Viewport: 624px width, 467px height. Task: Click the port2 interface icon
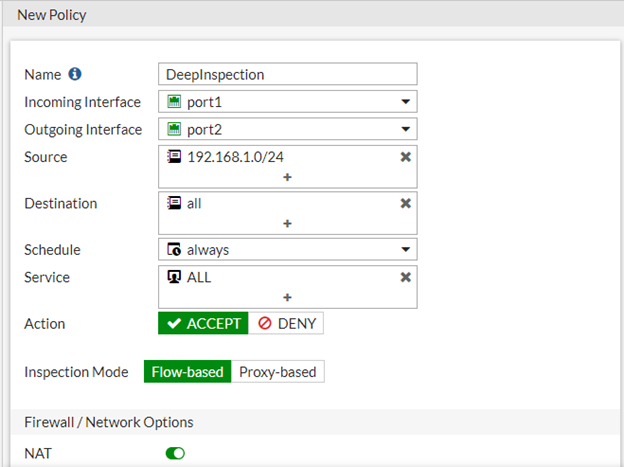tap(173, 130)
